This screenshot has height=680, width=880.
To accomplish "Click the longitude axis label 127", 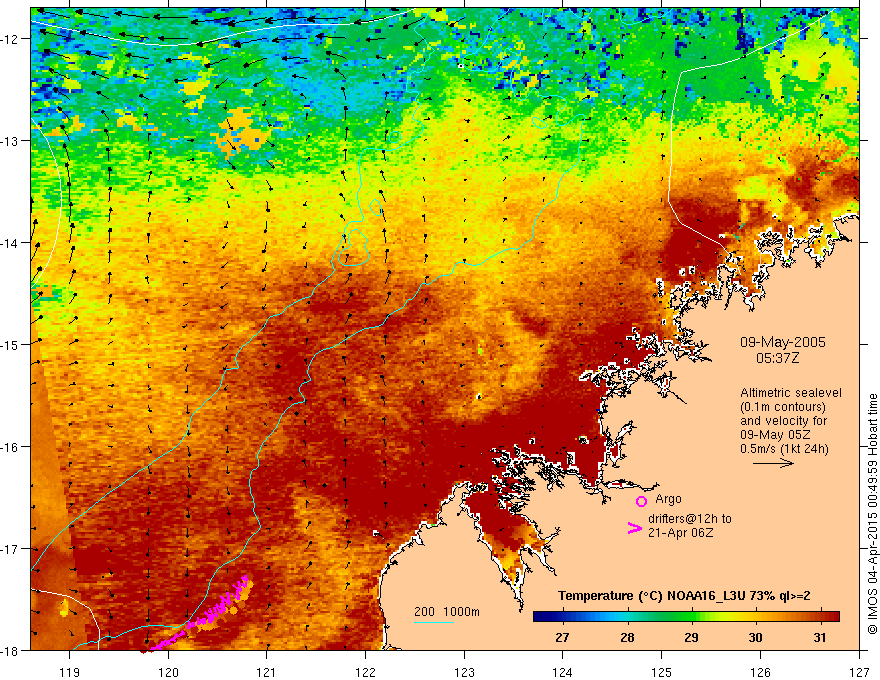I will point(859,672).
